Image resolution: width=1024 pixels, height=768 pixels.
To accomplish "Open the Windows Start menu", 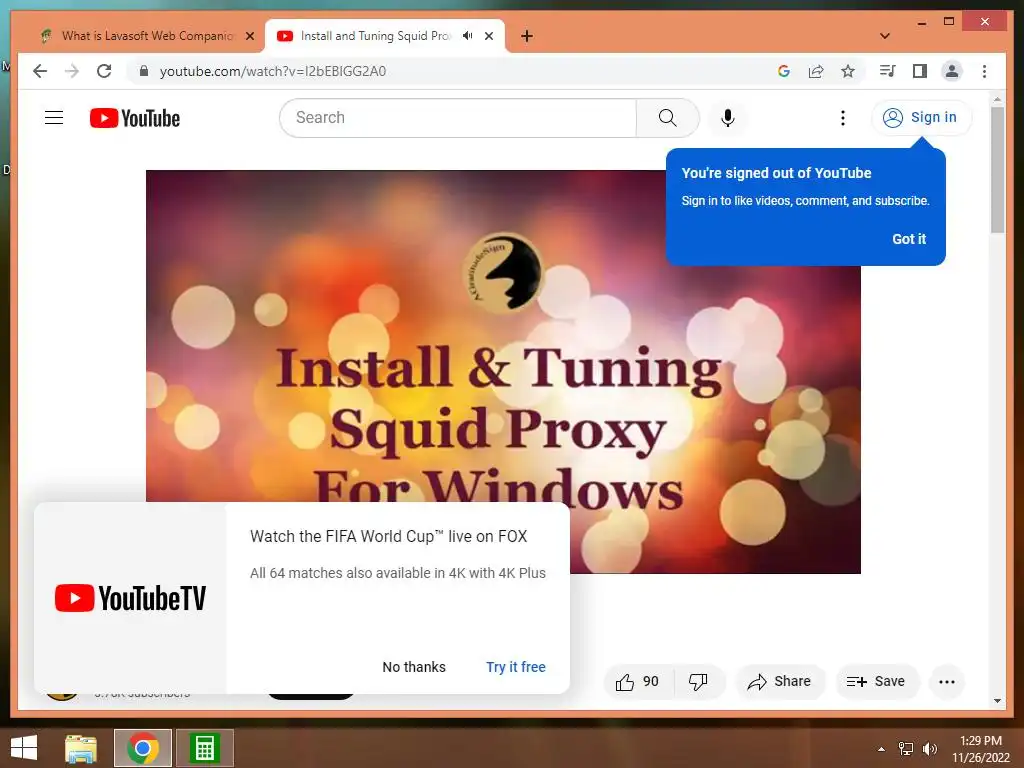I will (x=24, y=748).
